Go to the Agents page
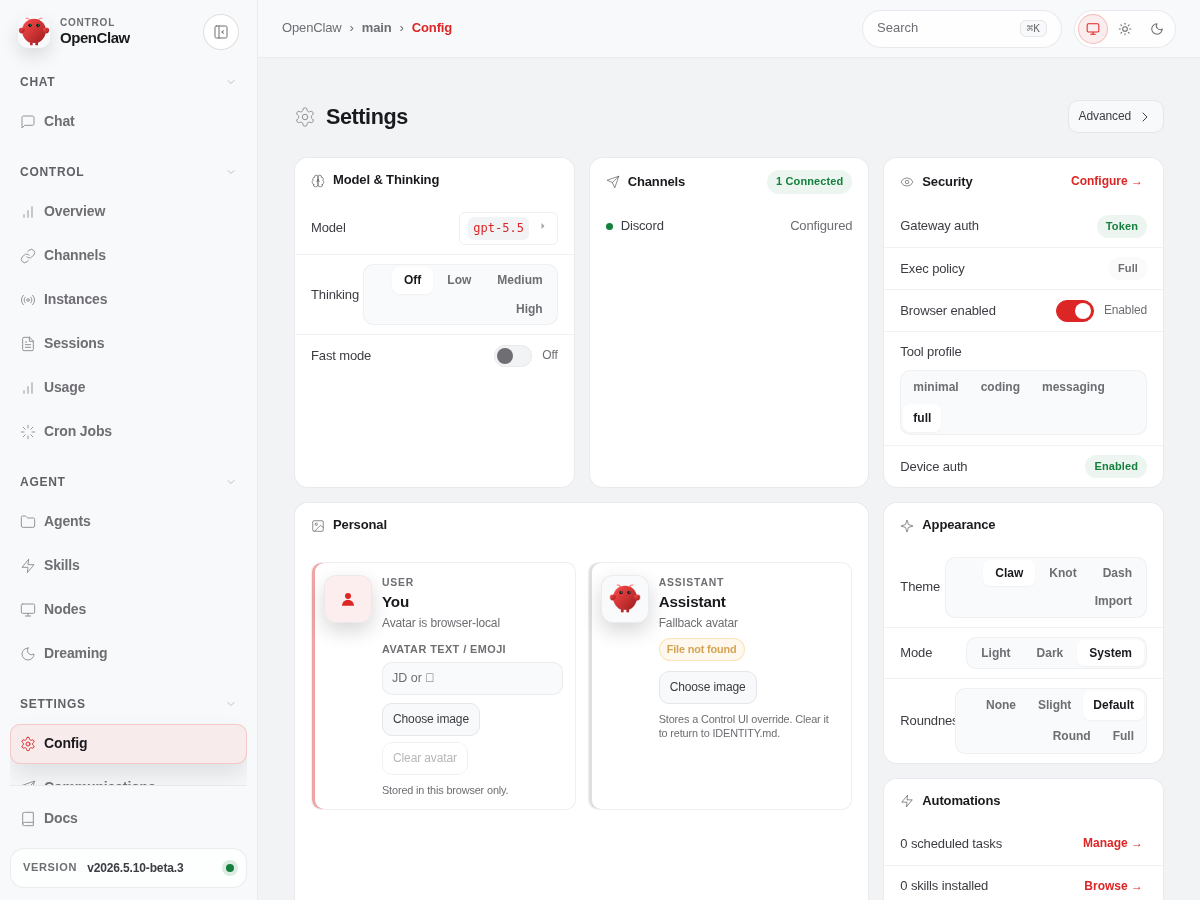This screenshot has width=1200, height=900. [x=128, y=522]
